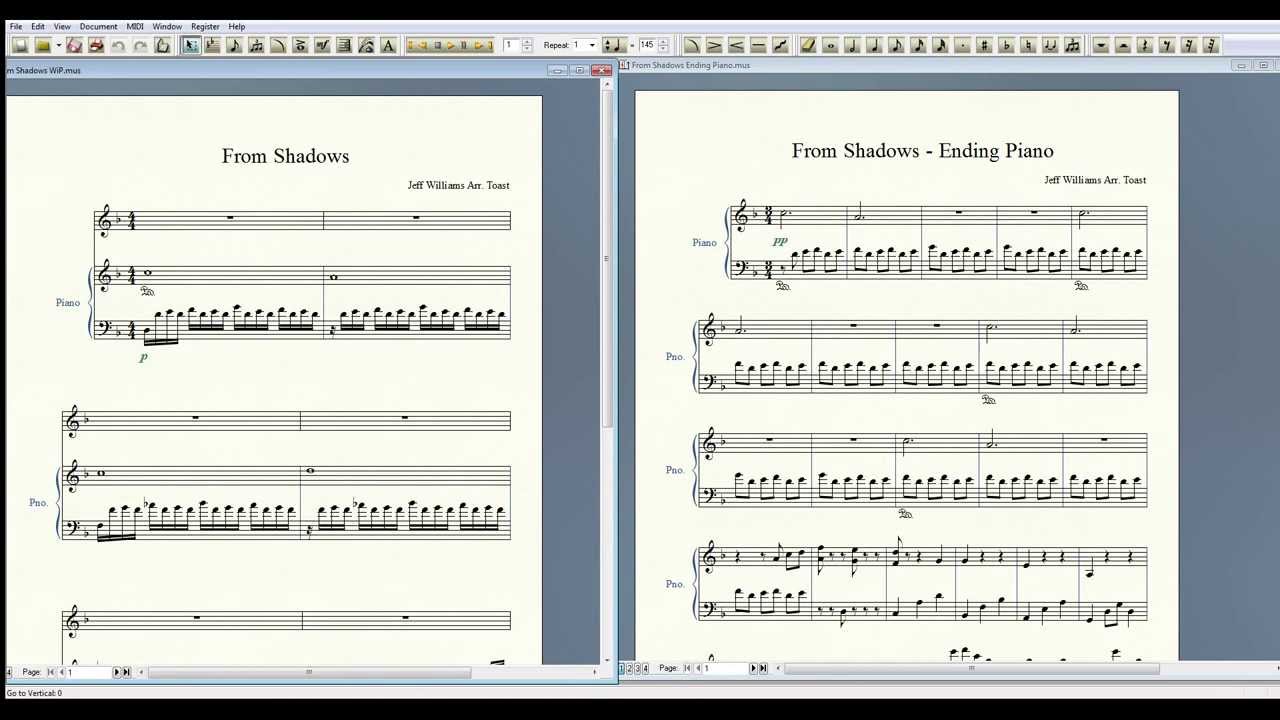Viewport: 1280px width, 720px height.
Task: Select the Eraser tool
Action: click(808, 45)
